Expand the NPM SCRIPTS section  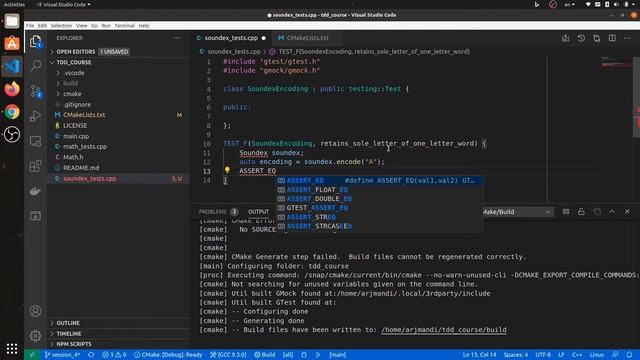118,344
